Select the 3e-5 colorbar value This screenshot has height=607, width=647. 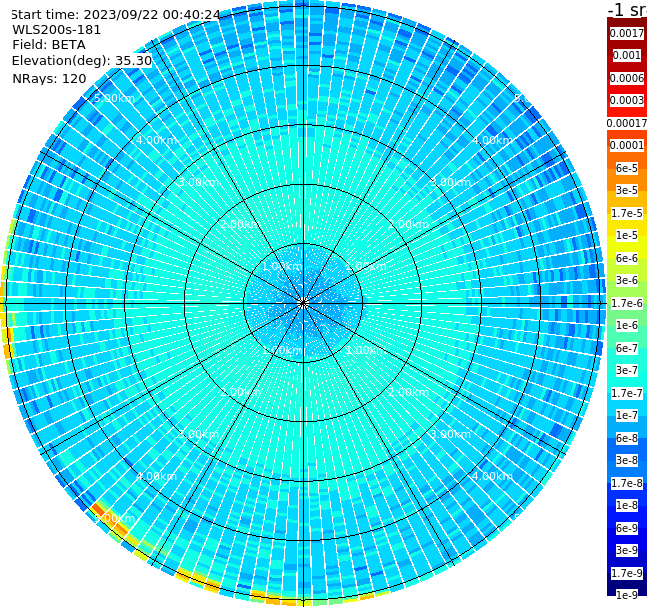[627, 190]
